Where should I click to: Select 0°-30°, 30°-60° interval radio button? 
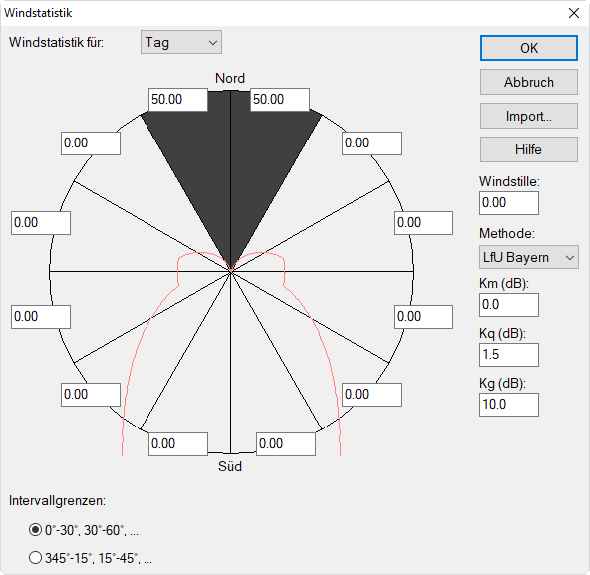tap(35, 530)
